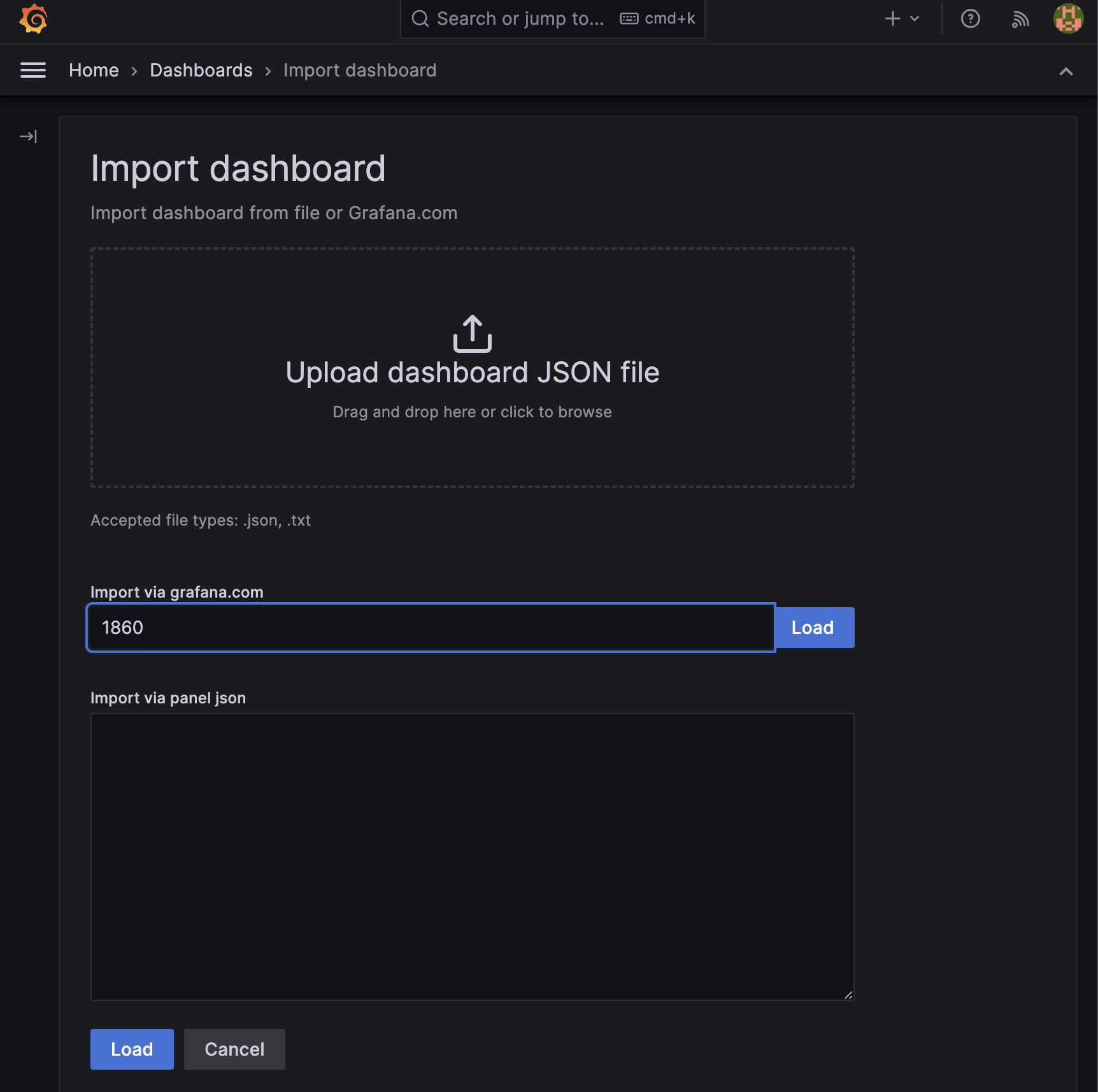Click Upload dashboard JSON file drop zone

click(472, 368)
